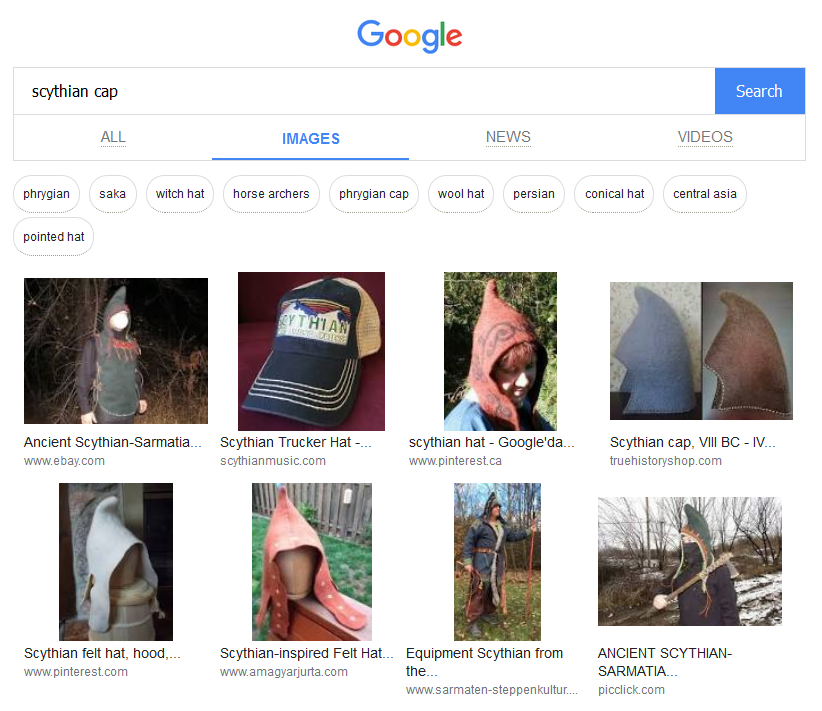Select the saka filter chip
This screenshot has height=711, width=822.
coord(113,194)
